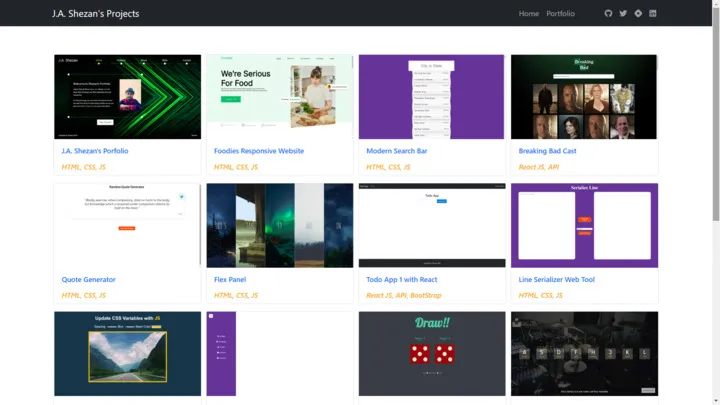Open the J.A. Shezan's Porfolio link

coord(95,151)
